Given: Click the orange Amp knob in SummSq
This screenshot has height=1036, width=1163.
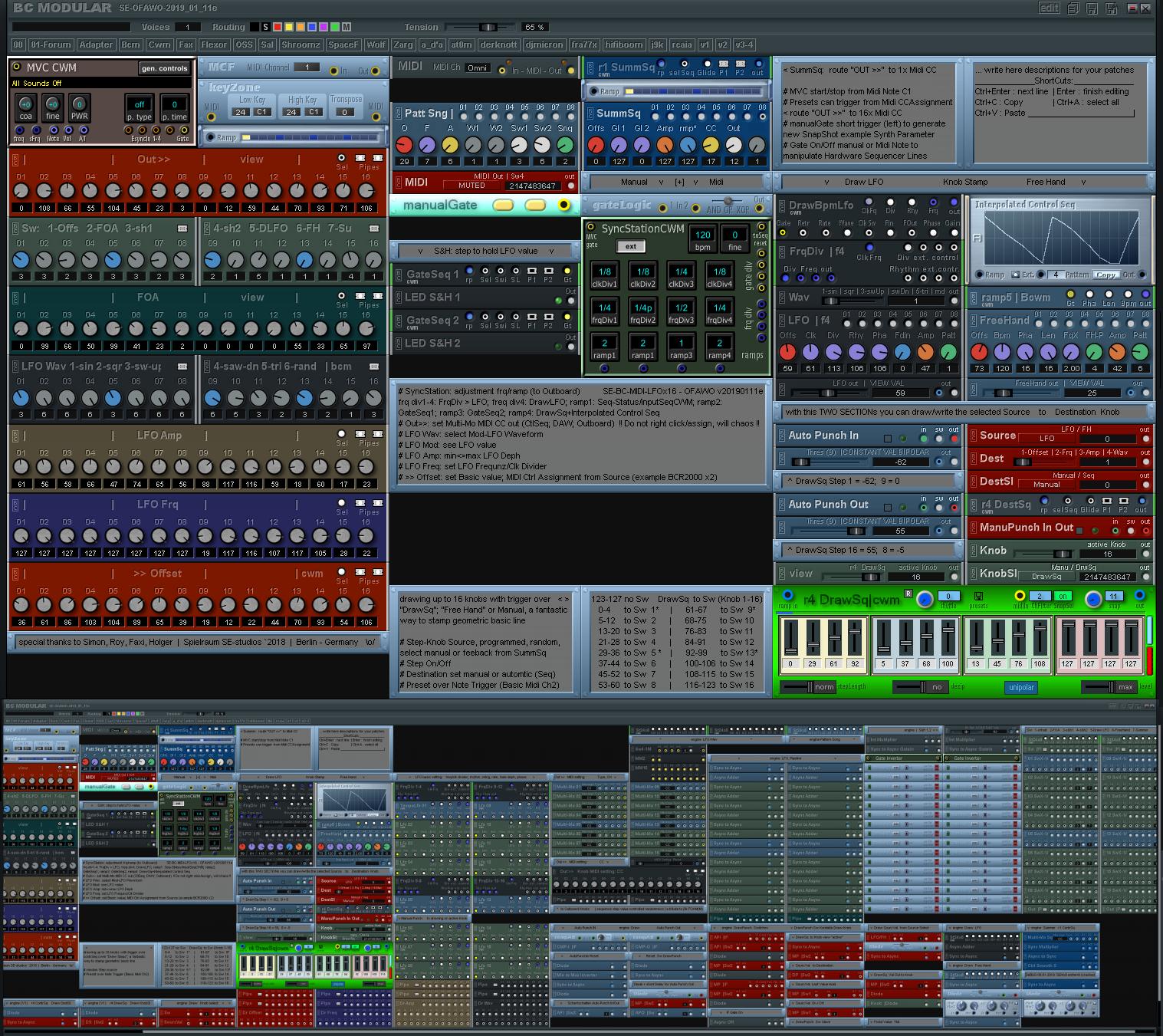Looking at the screenshot, I should (x=665, y=145).
